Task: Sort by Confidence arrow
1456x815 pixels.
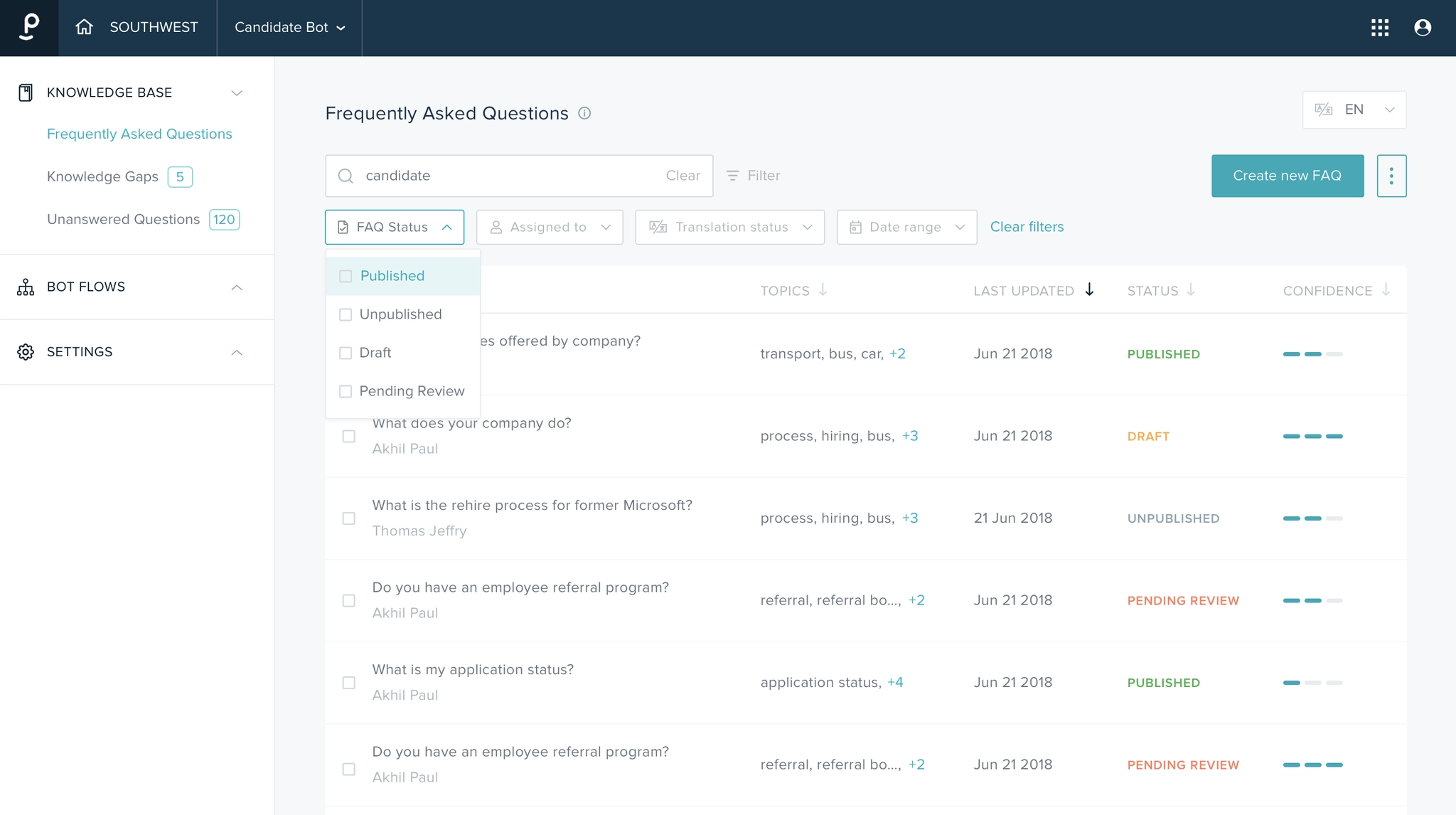Action: pos(1386,290)
